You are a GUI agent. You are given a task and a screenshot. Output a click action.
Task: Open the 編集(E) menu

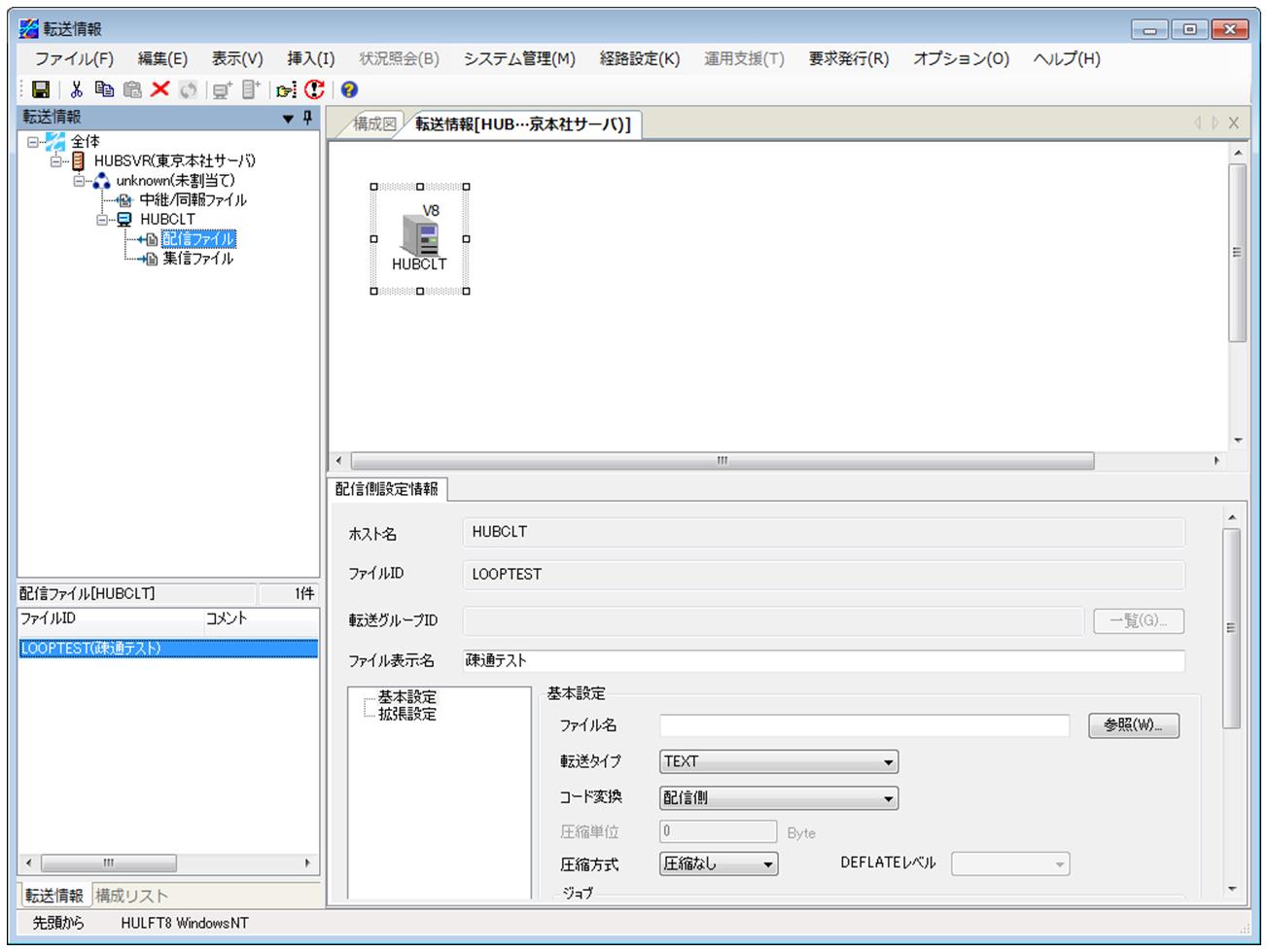click(x=162, y=58)
